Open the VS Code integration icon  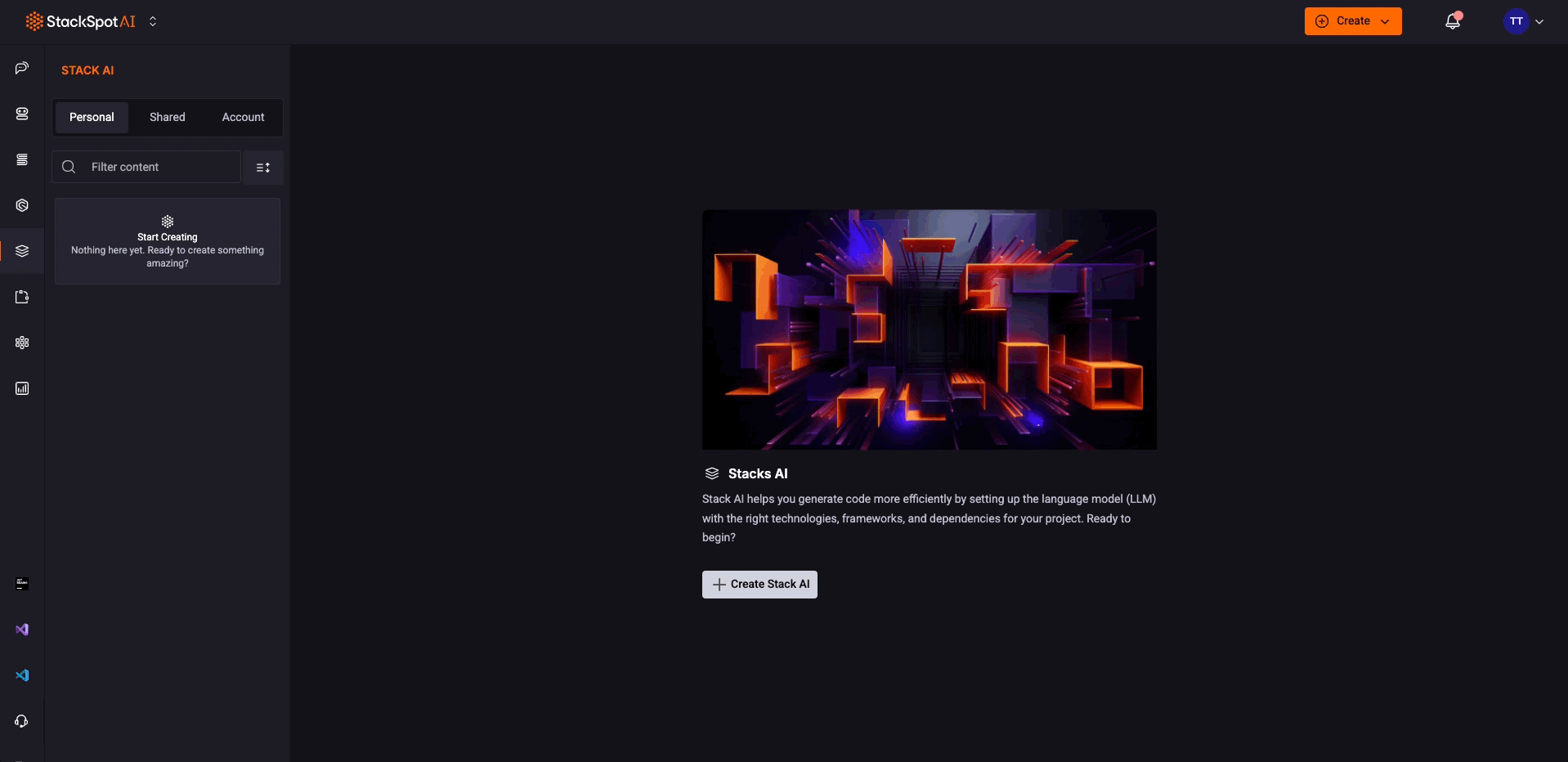click(x=21, y=675)
